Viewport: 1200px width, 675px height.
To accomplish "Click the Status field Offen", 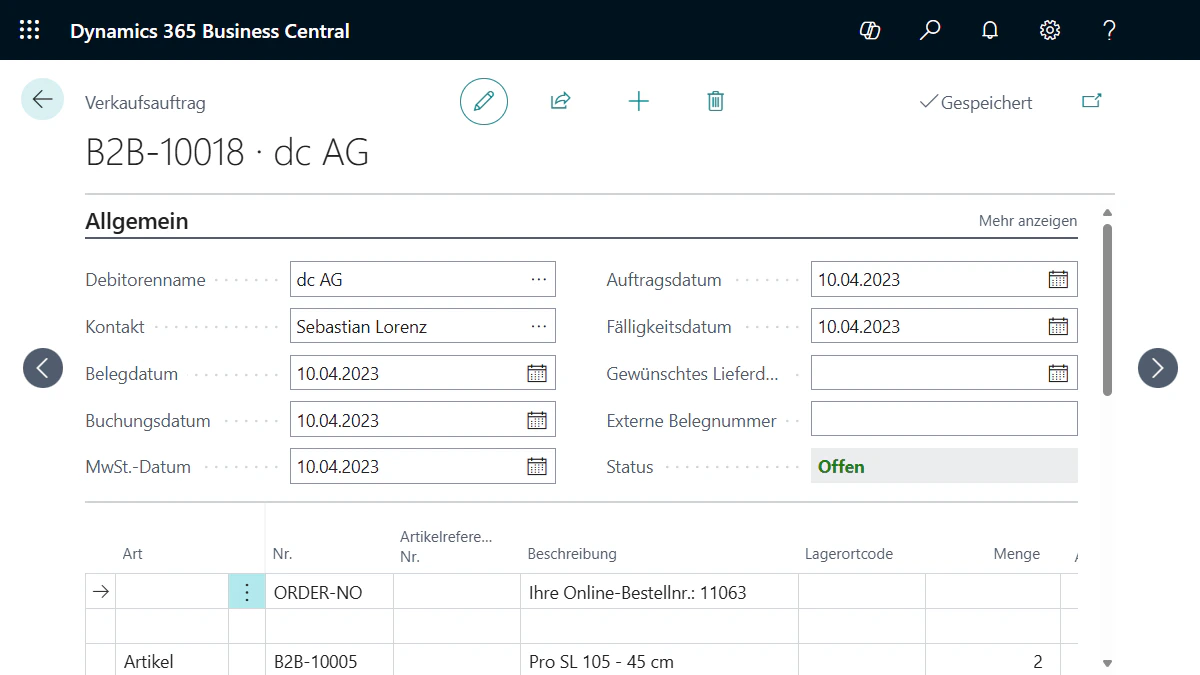I will 944,466.
